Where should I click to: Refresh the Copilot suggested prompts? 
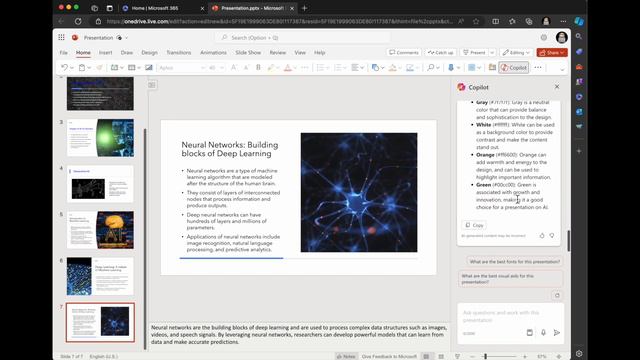[x=557, y=295]
